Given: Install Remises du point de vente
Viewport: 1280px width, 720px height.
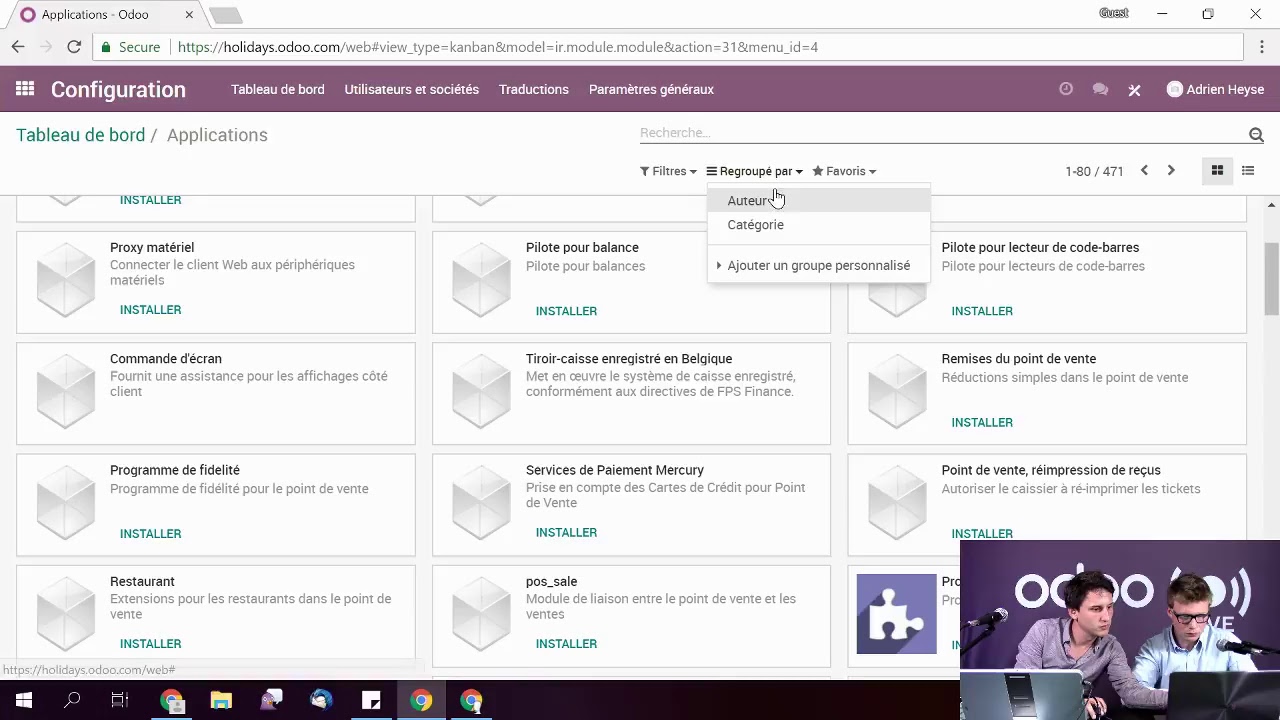Looking at the screenshot, I should 982,422.
